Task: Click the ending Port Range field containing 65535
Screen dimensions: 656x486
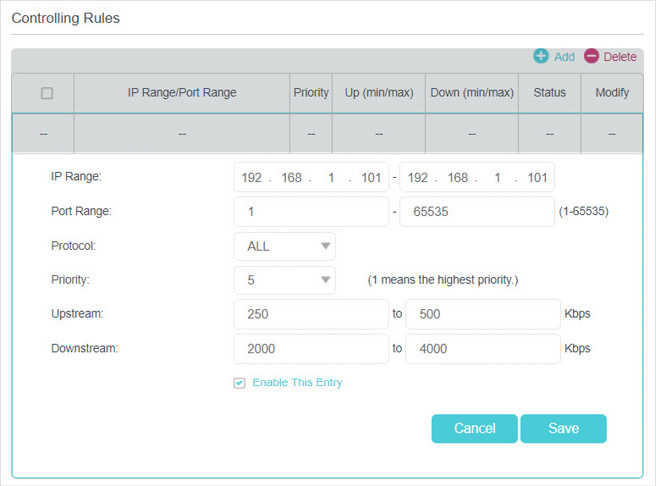Action: (477, 212)
